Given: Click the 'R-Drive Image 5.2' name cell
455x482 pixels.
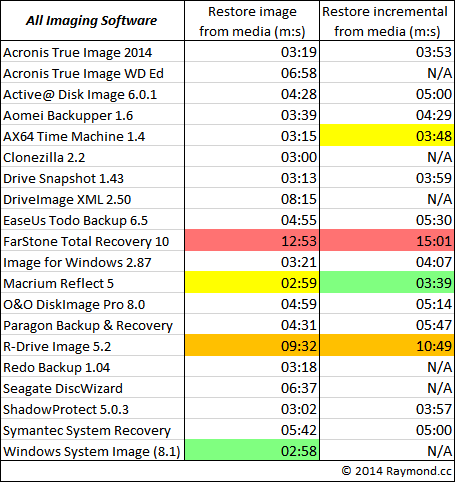Looking at the screenshot, I should point(93,346).
